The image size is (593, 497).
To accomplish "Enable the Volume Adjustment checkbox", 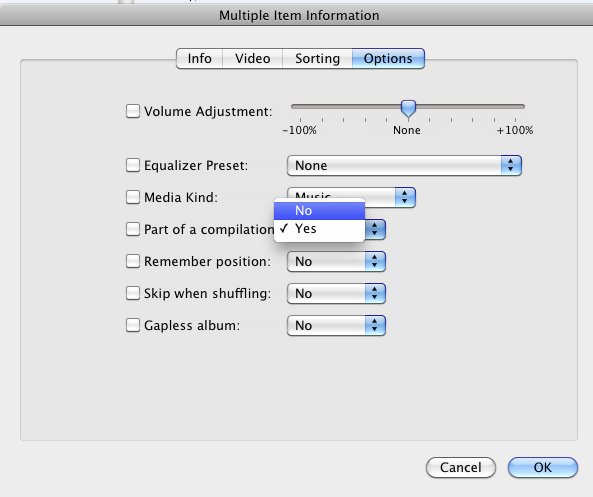I will pos(133,111).
